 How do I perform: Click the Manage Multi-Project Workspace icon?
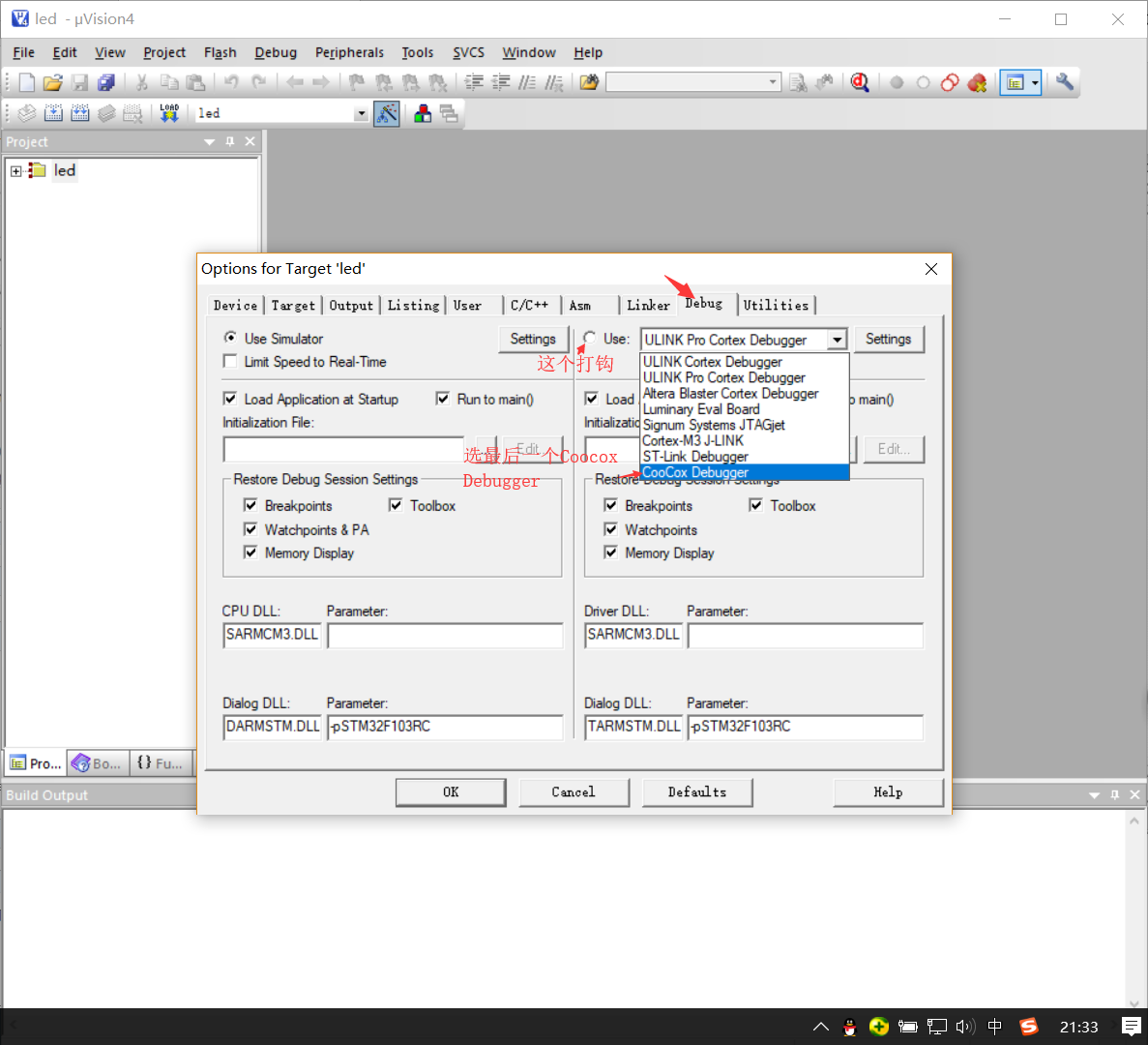click(449, 113)
